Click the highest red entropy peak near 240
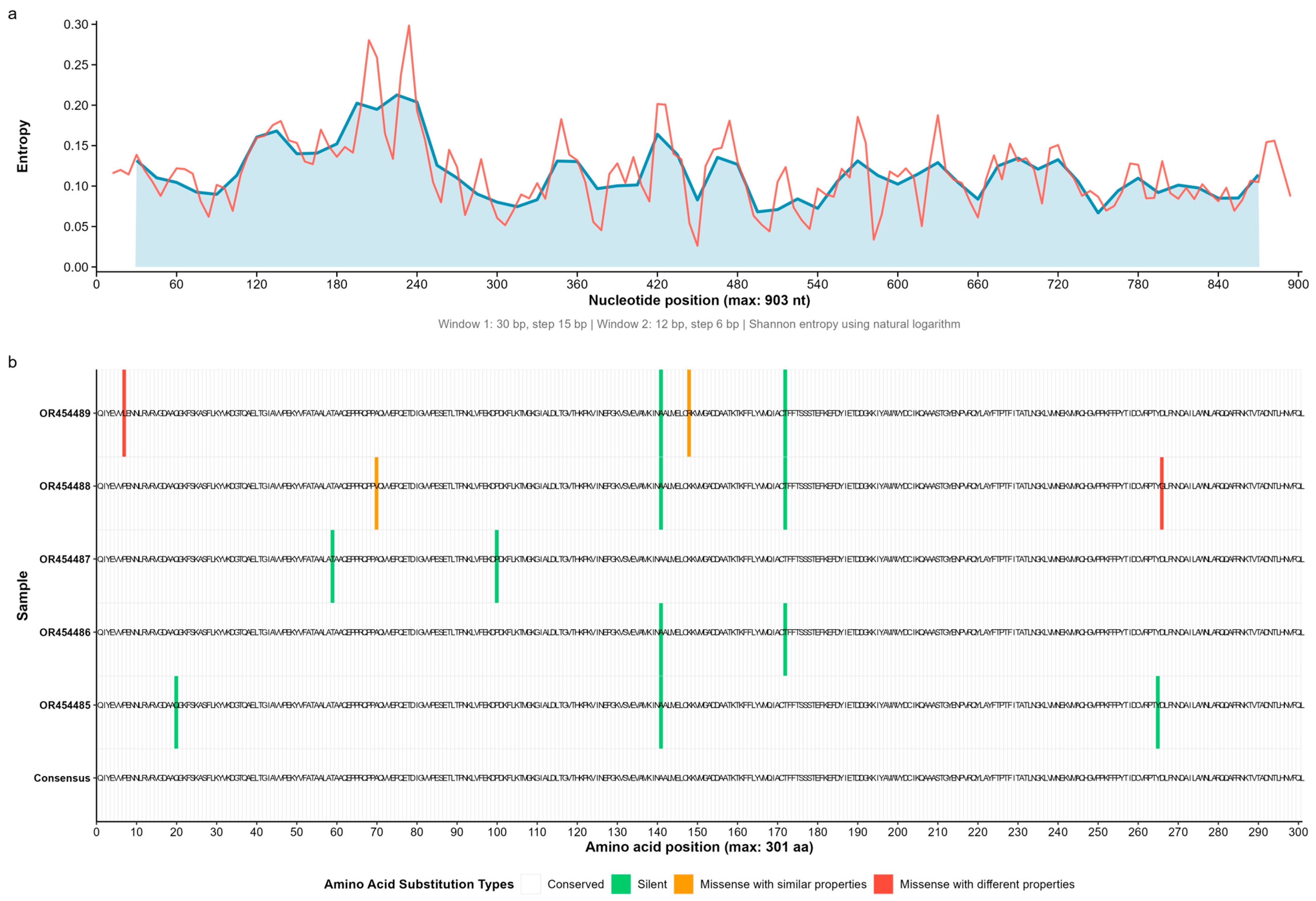 click(409, 26)
